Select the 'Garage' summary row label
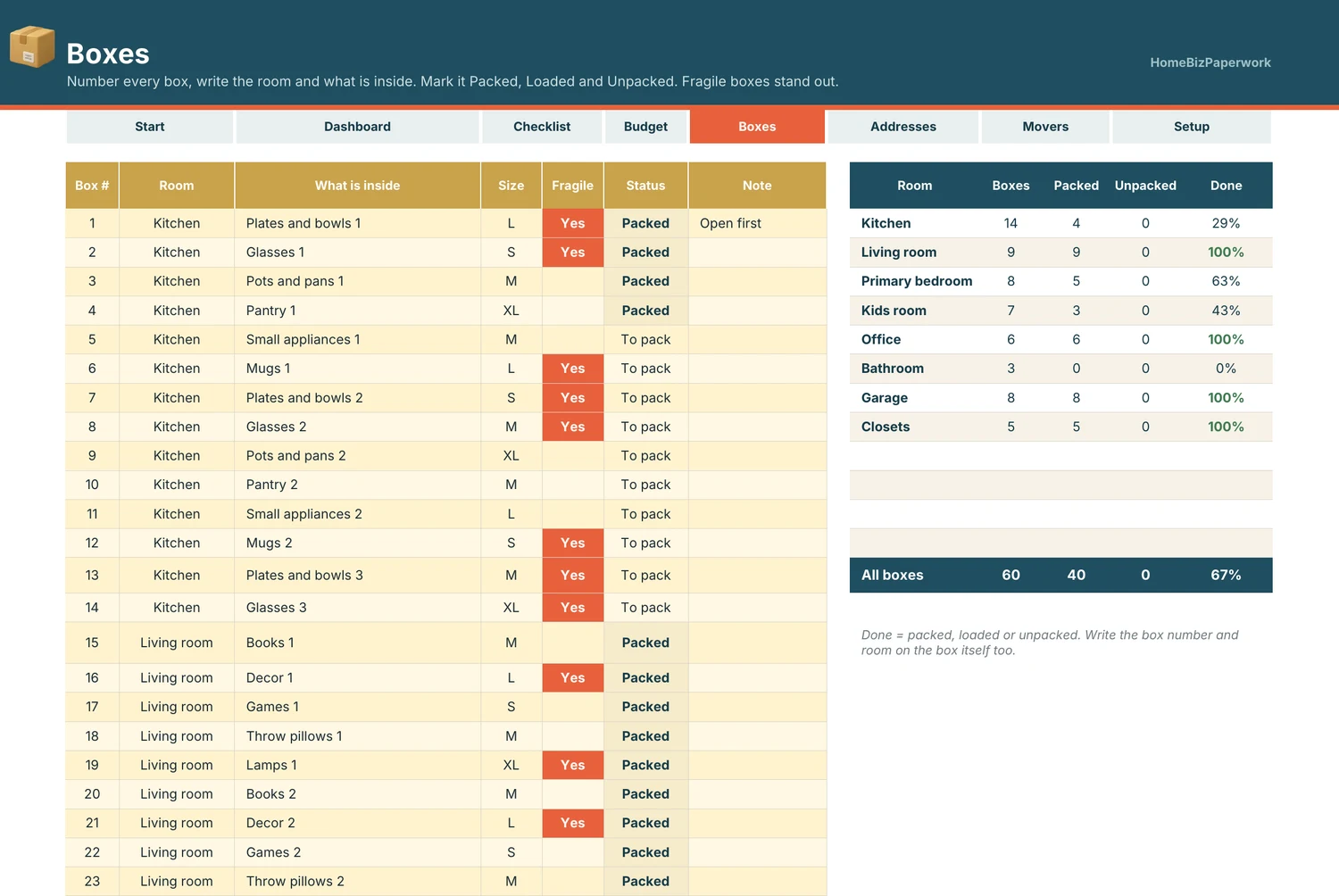The height and width of the screenshot is (896, 1339). pyautogui.click(x=885, y=398)
